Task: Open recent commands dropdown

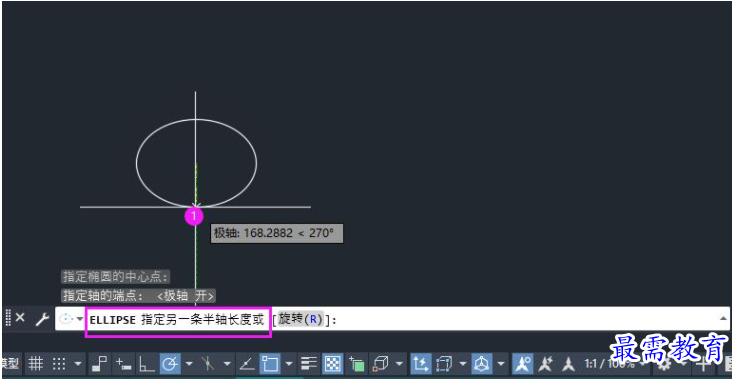Action: [80, 319]
